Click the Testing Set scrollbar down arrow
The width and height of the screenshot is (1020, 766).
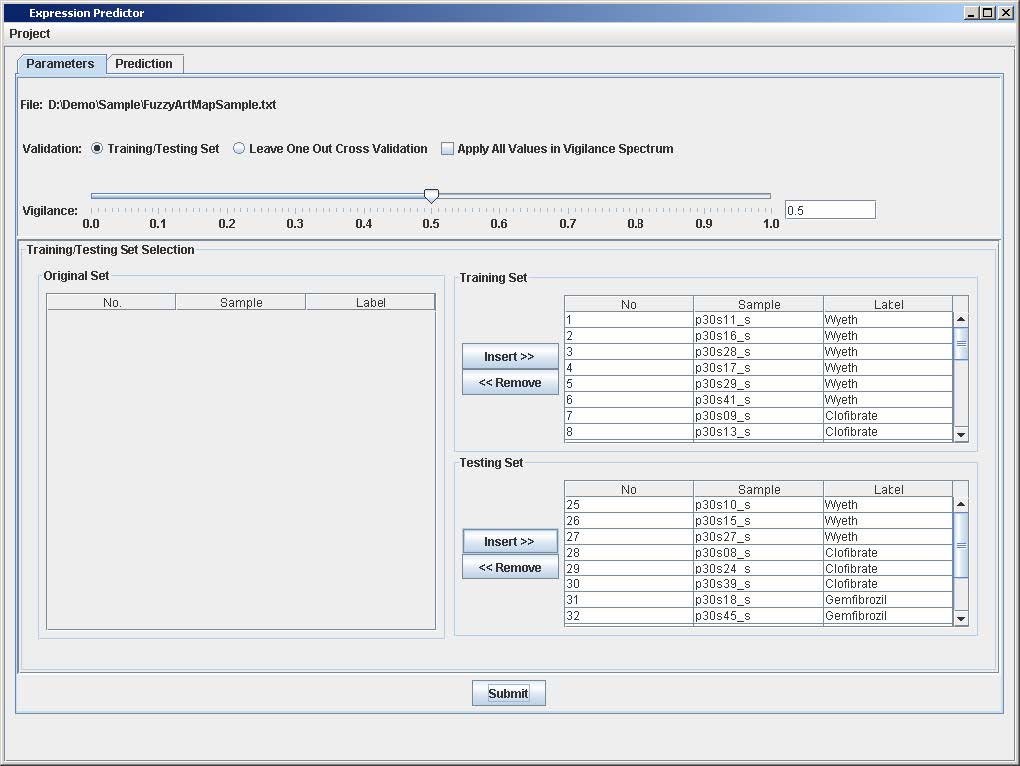(x=961, y=618)
